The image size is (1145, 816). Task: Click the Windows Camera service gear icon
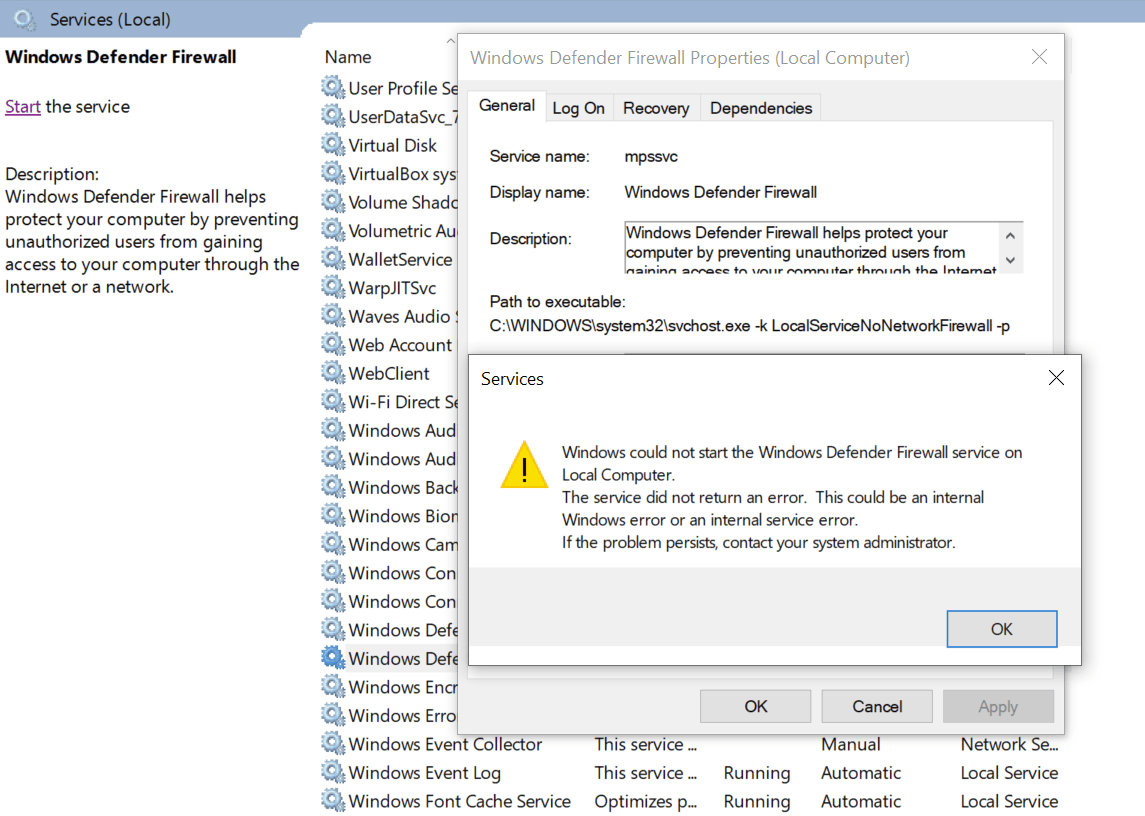click(x=333, y=544)
